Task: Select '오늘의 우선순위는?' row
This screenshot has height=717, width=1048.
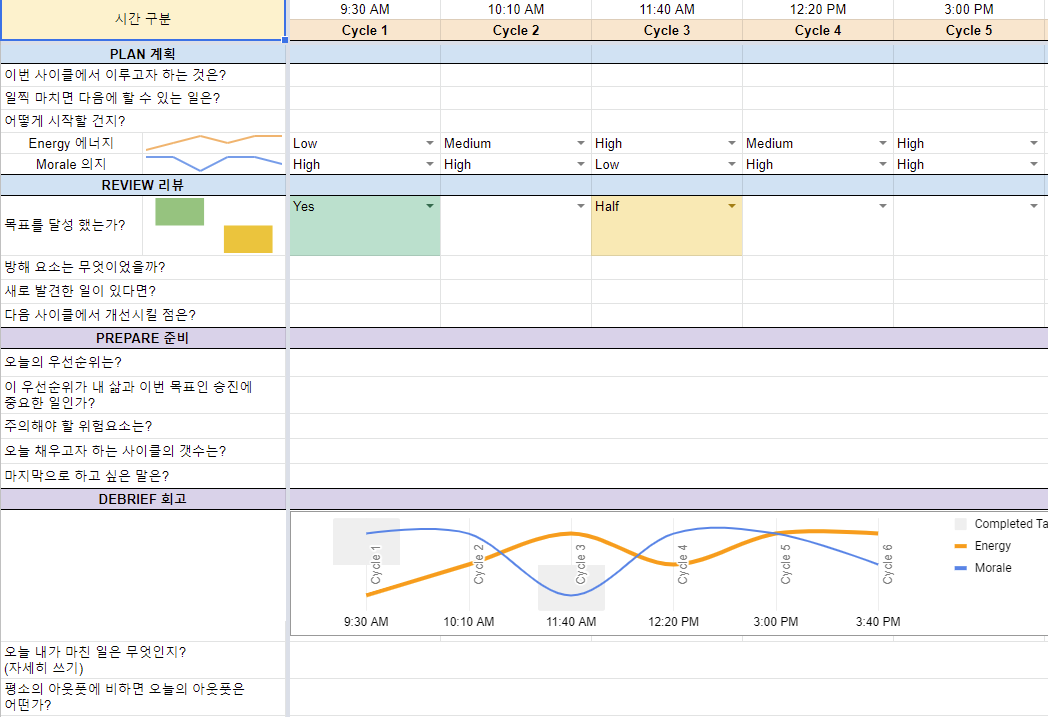Action: (143, 362)
